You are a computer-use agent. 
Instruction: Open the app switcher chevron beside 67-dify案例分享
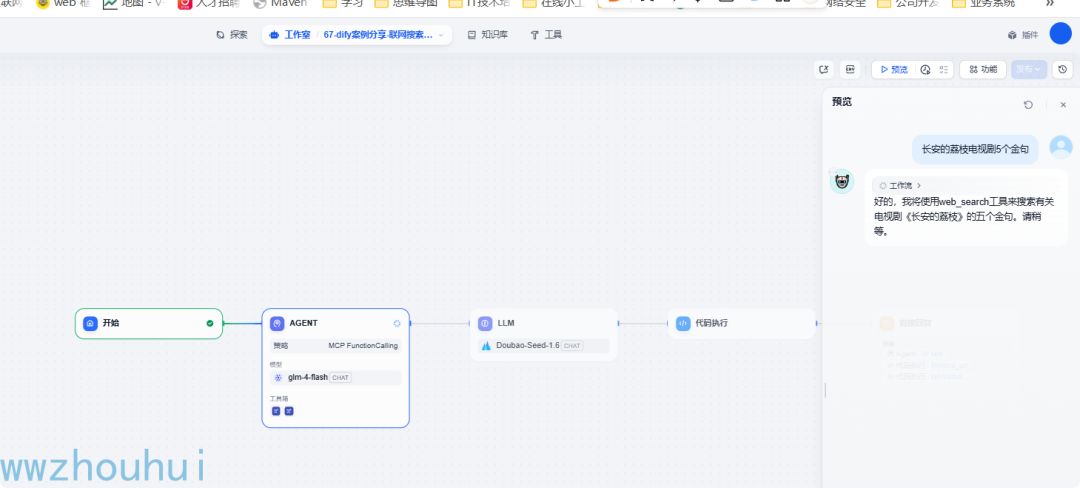(x=441, y=35)
